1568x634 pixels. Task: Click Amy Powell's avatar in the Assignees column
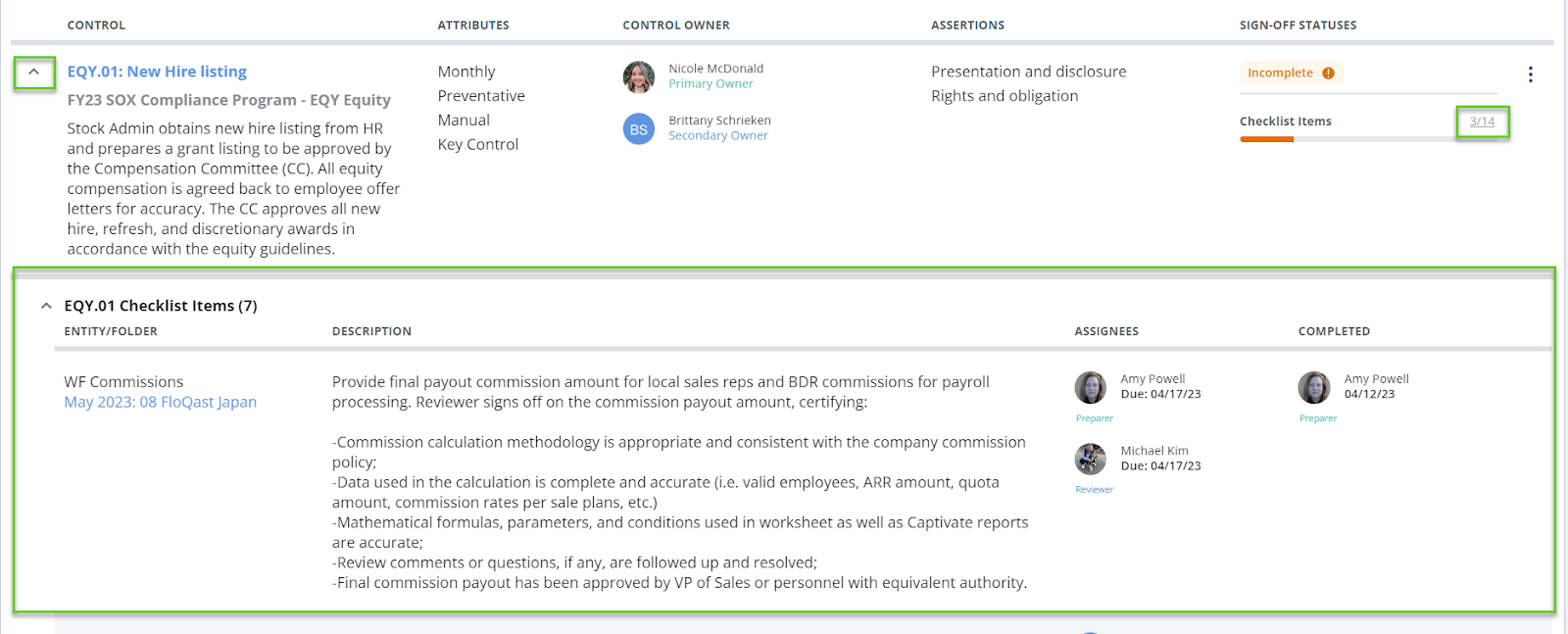(x=1091, y=387)
